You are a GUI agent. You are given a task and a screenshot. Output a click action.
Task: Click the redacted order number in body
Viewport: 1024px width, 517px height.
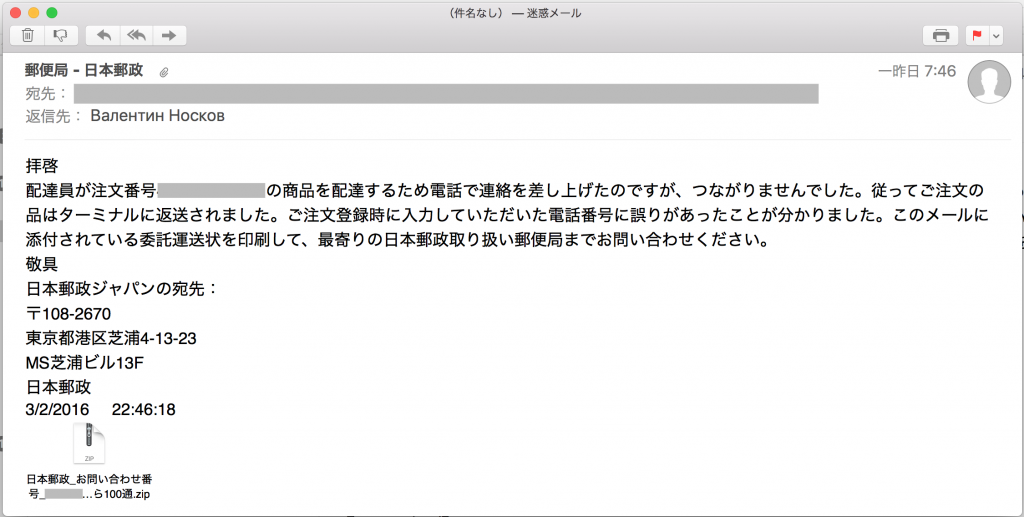212,191
